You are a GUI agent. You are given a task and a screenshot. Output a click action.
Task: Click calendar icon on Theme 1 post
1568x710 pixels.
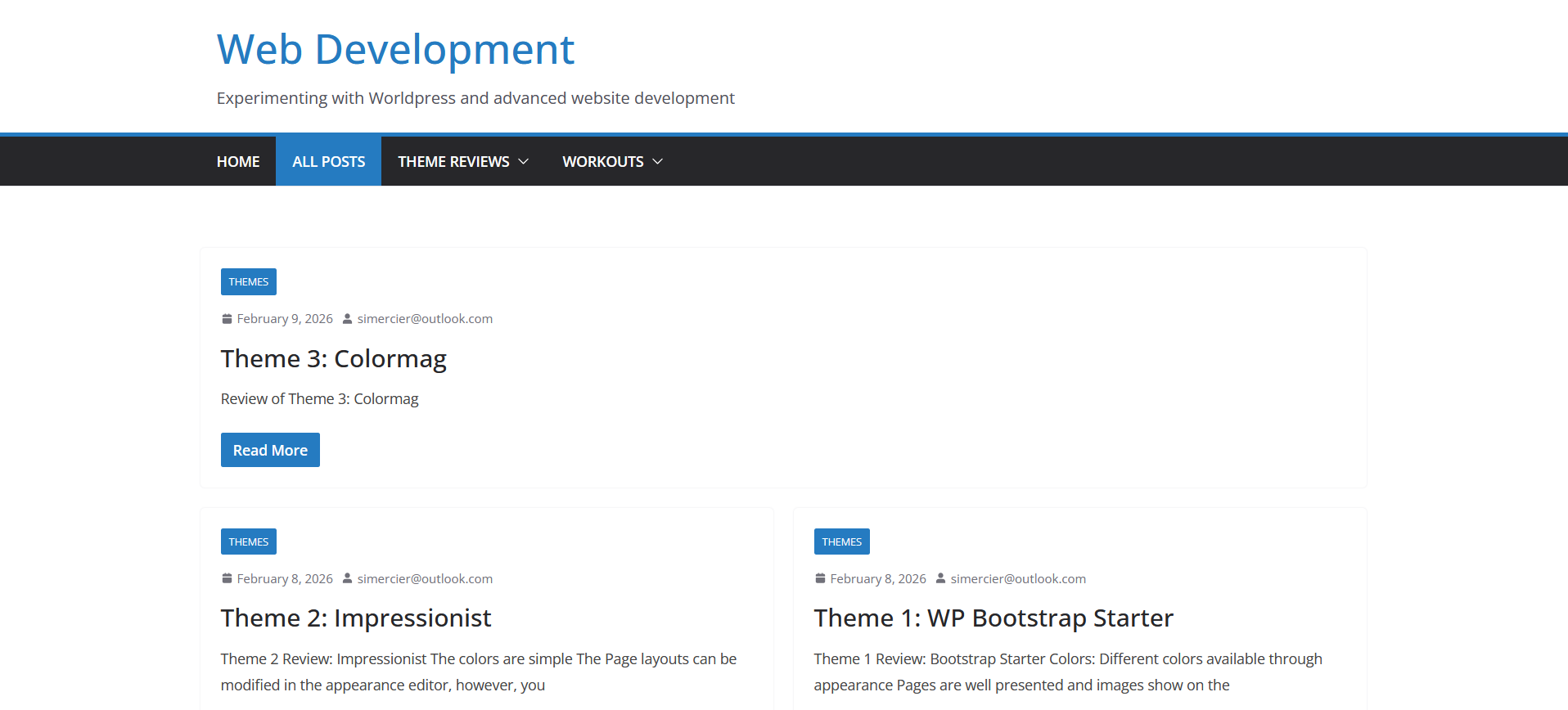click(x=820, y=578)
